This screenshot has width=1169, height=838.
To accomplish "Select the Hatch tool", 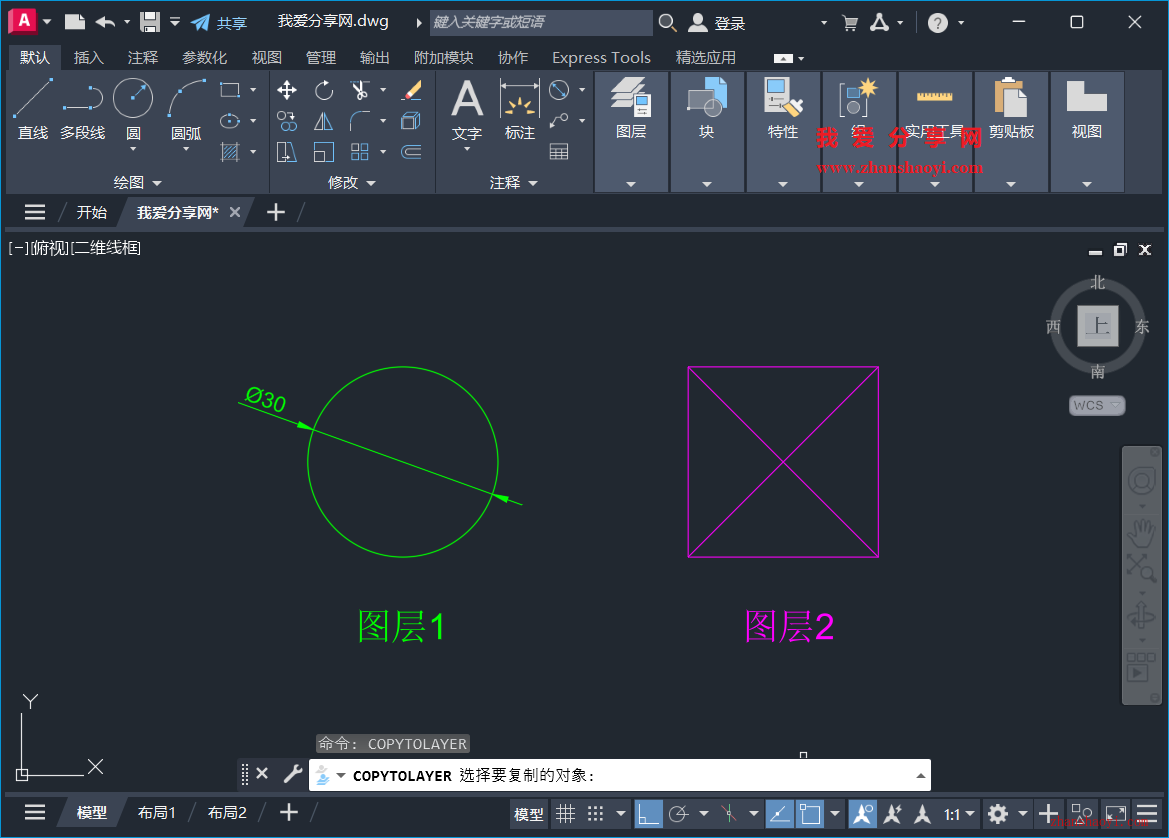I will click(x=230, y=152).
